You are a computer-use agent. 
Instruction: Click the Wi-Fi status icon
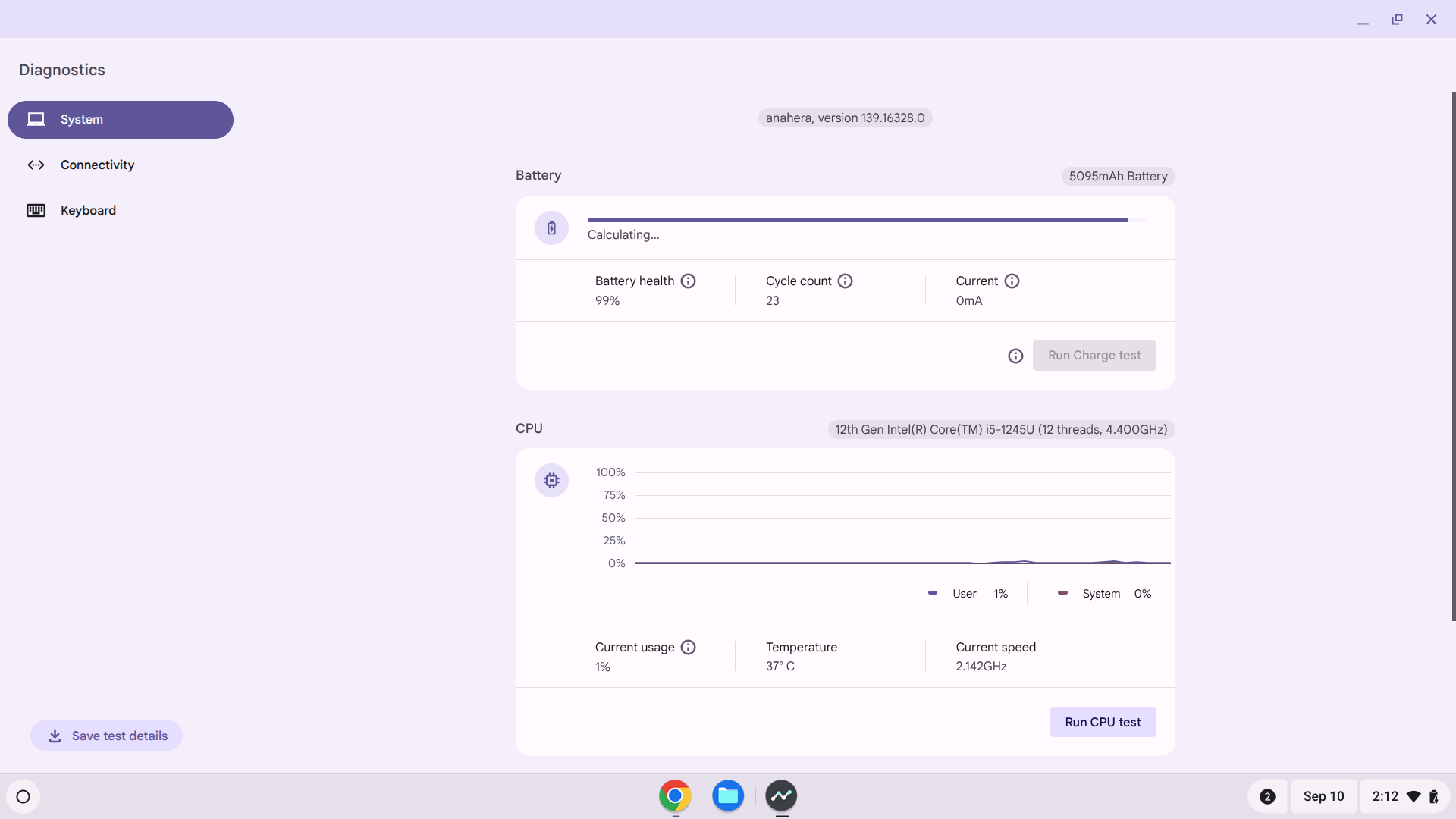(x=1414, y=797)
